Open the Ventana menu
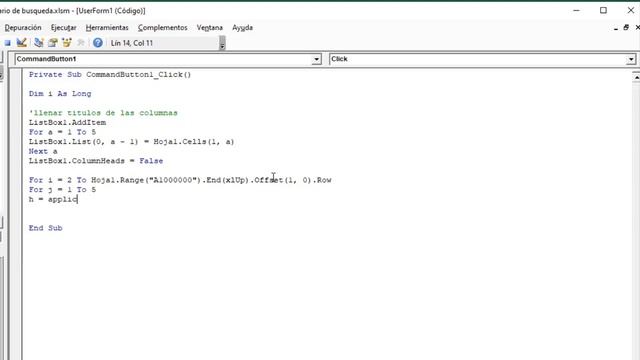640x360 pixels. click(210, 28)
